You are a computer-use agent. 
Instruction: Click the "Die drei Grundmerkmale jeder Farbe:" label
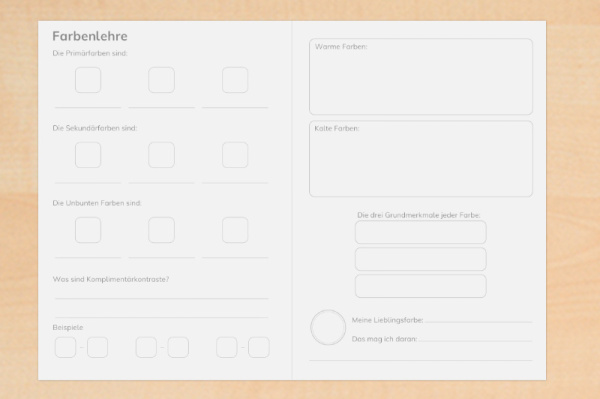[419, 215]
